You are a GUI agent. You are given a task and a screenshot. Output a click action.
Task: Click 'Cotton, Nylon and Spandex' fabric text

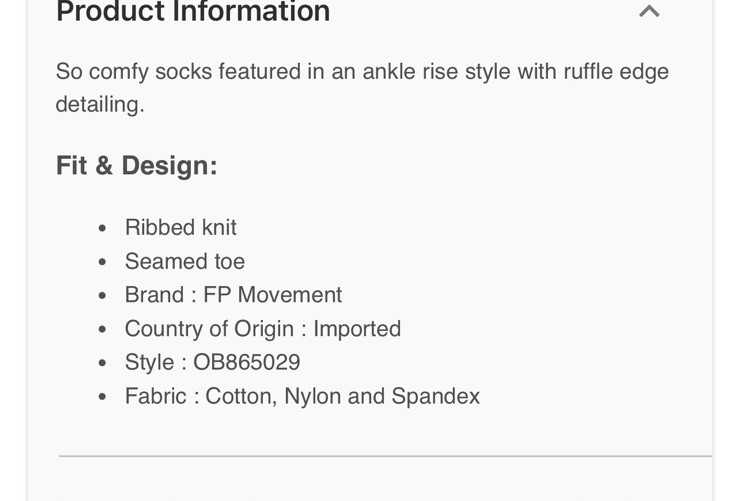coord(342,396)
